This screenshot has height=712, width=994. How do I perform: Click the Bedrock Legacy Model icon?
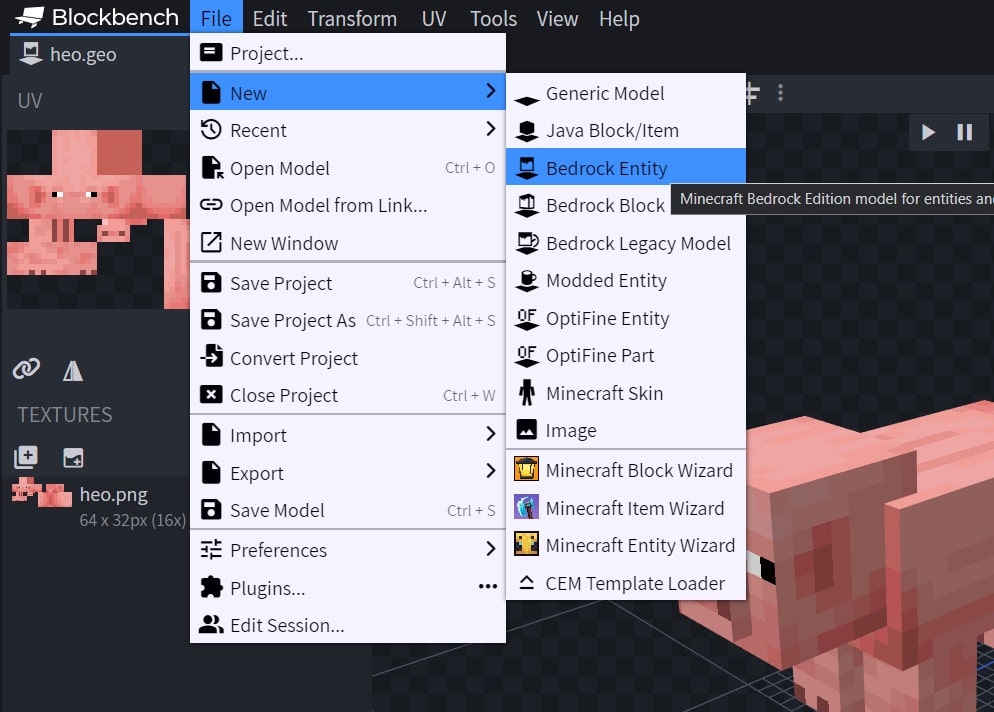point(526,243)
